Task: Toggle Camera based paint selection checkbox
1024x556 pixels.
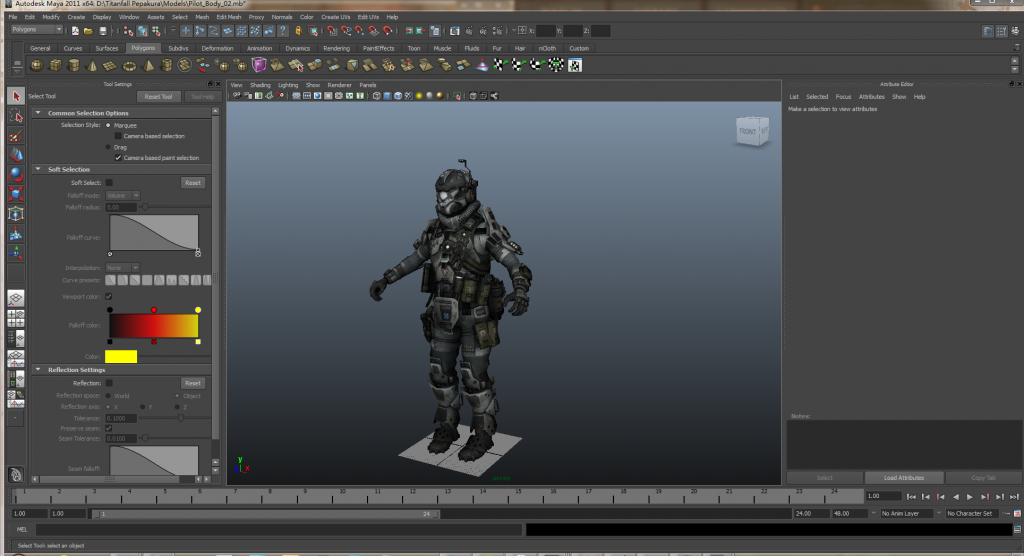Action: pyautogui.click(x=118, y=158)
